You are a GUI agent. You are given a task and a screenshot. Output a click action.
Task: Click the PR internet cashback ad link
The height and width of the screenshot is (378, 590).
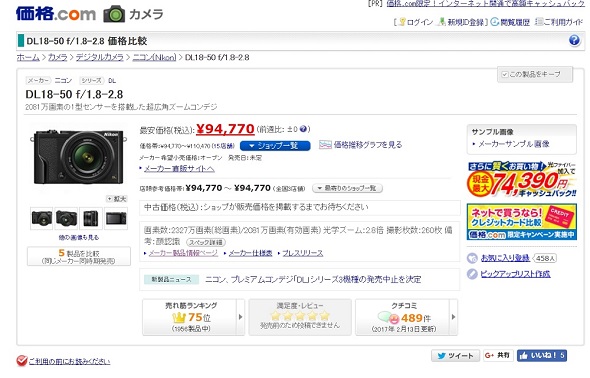[x=485, y=3]
